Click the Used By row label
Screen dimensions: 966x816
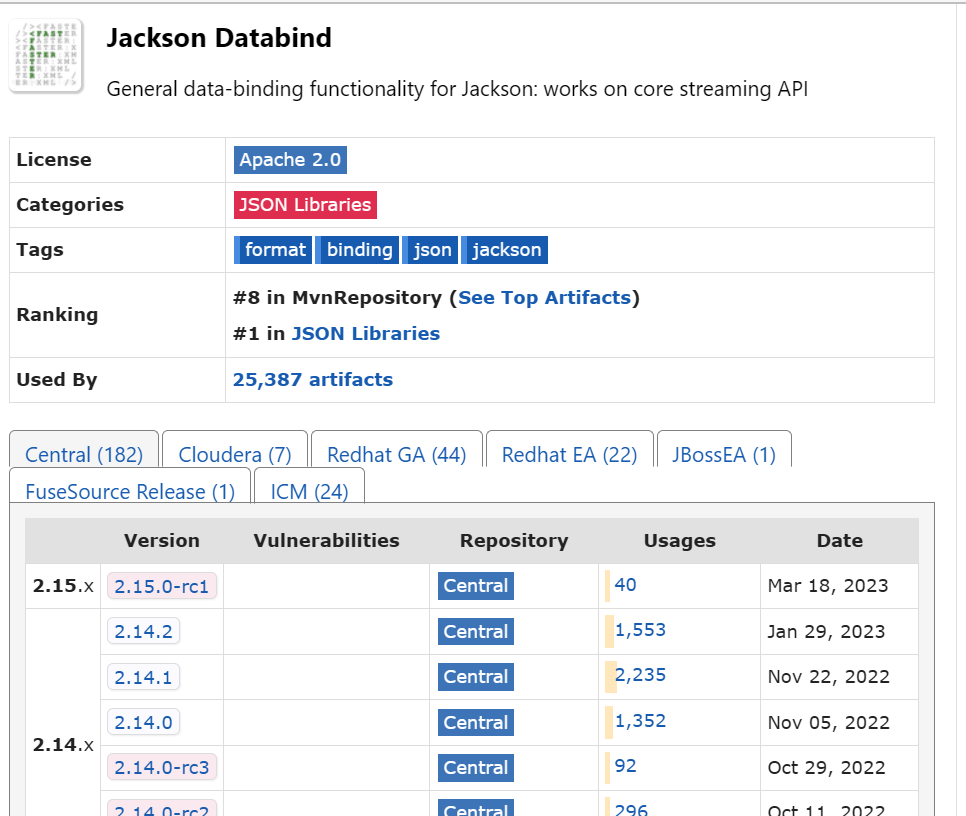pos(57,380)
